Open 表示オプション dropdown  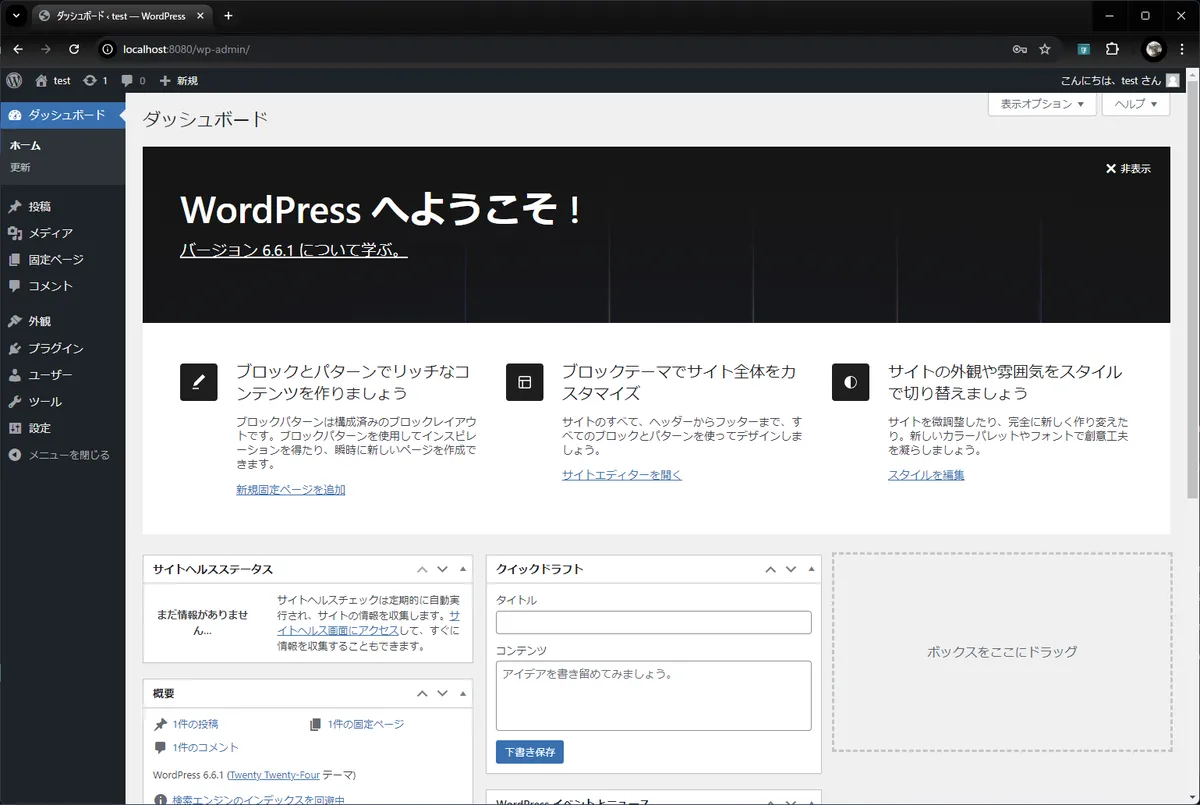pos(1042,104)
